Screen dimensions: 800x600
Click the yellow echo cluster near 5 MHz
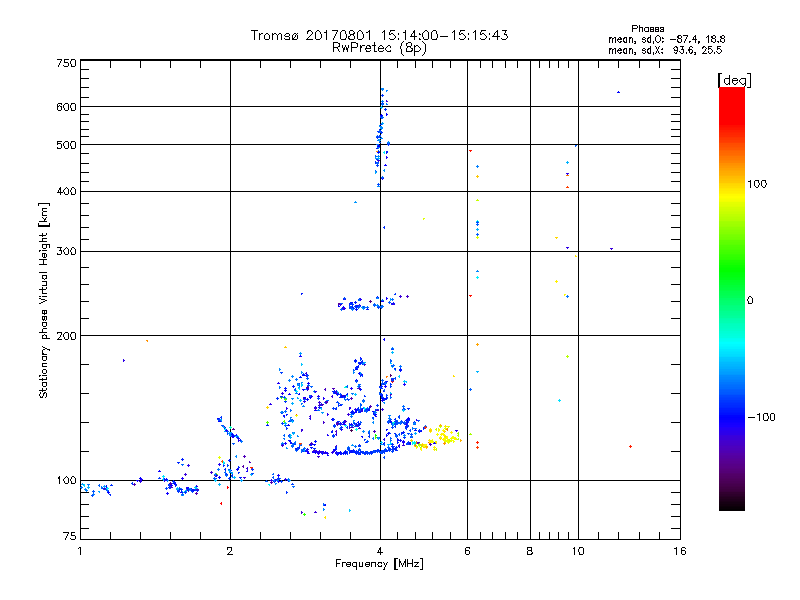click(440, 437)
